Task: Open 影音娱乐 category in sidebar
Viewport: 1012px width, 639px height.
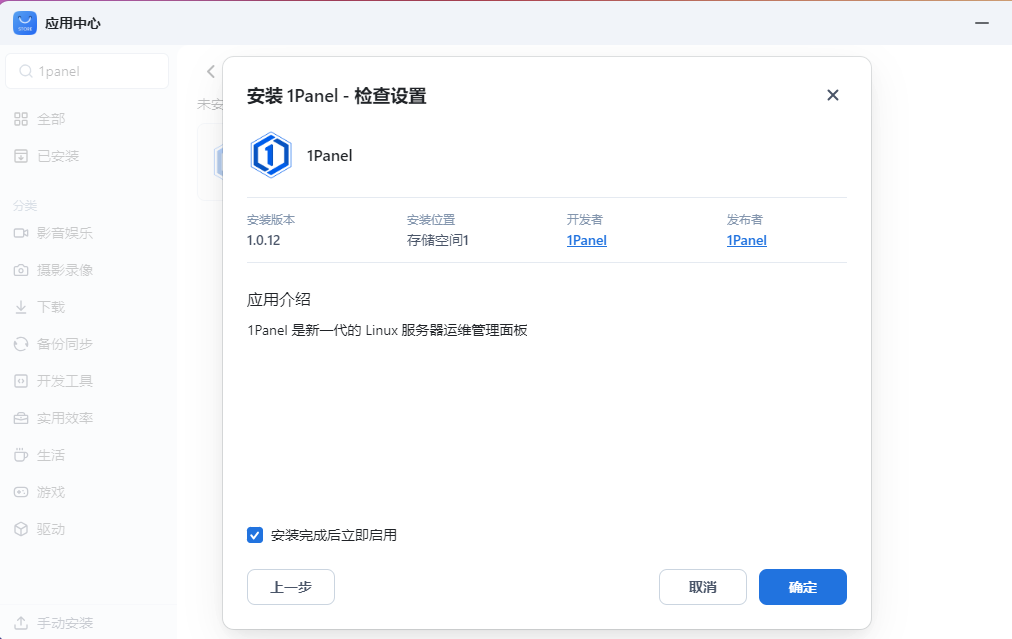Action: click(64, 233)
